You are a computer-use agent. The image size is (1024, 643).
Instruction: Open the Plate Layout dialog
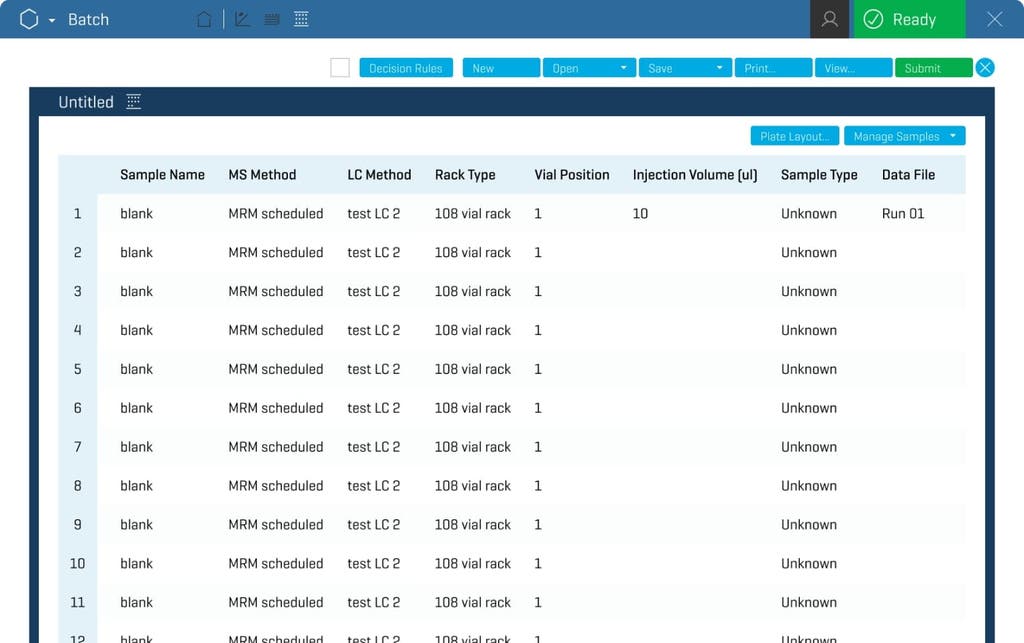794,135
